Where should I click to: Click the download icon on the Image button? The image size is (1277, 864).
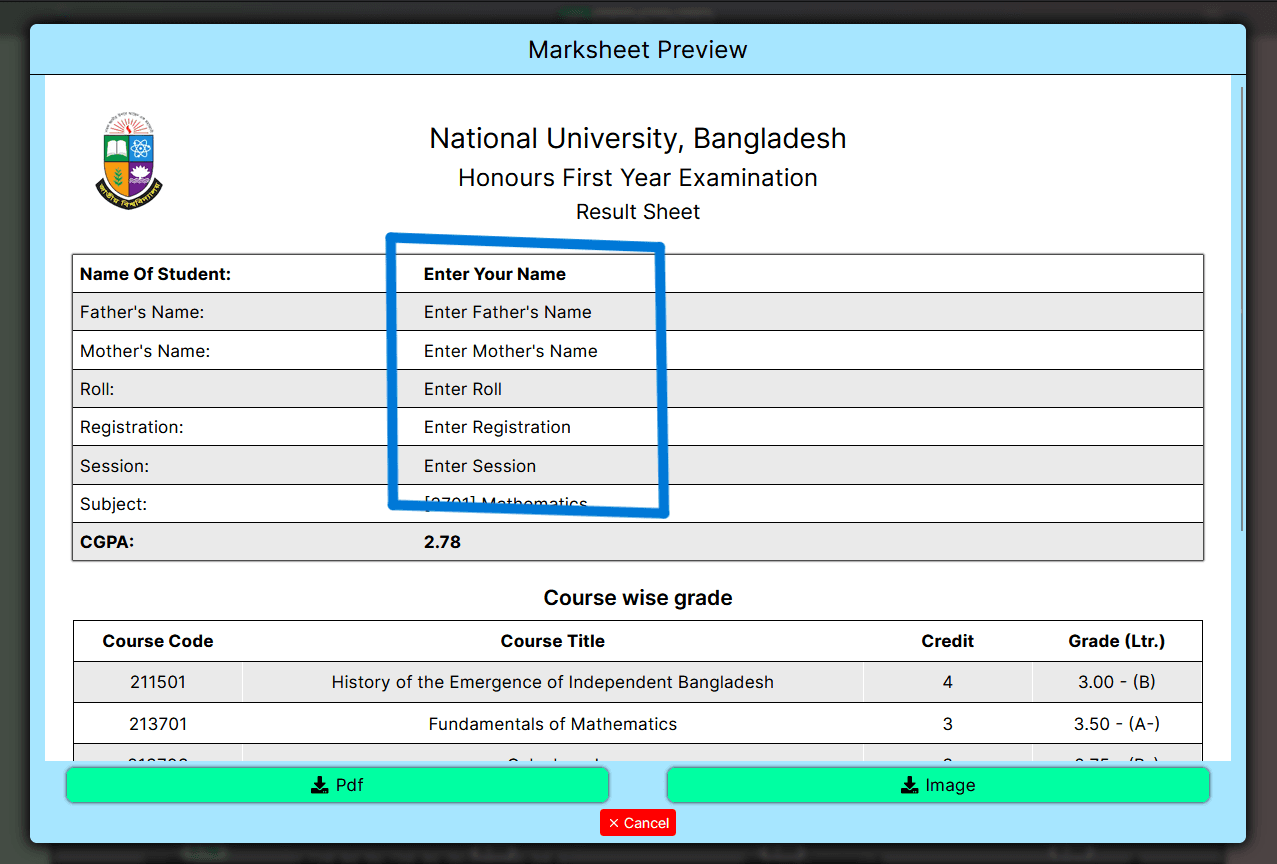coord(910,785)
